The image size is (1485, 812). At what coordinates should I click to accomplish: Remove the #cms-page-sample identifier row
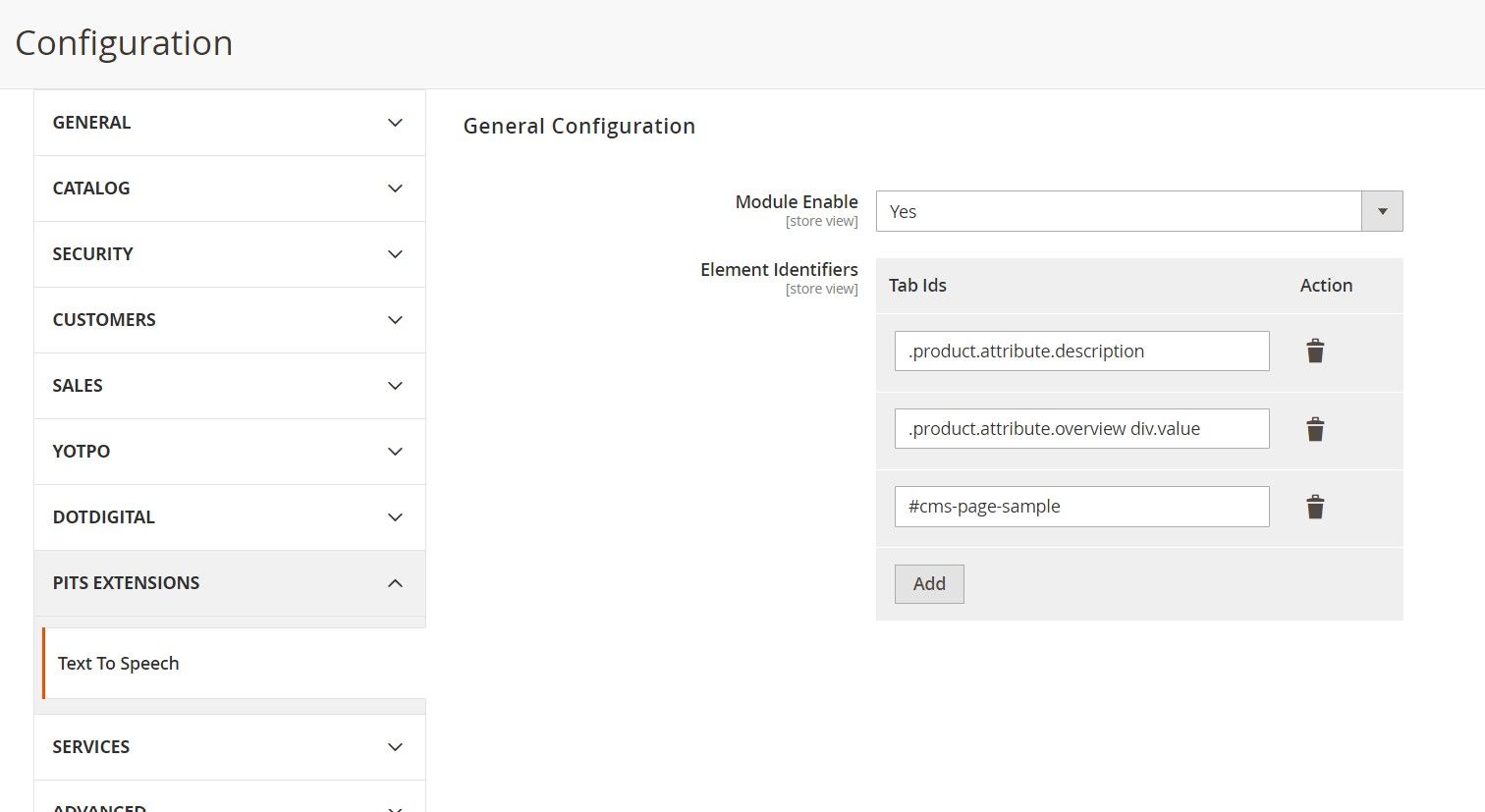pos(1315,507)
